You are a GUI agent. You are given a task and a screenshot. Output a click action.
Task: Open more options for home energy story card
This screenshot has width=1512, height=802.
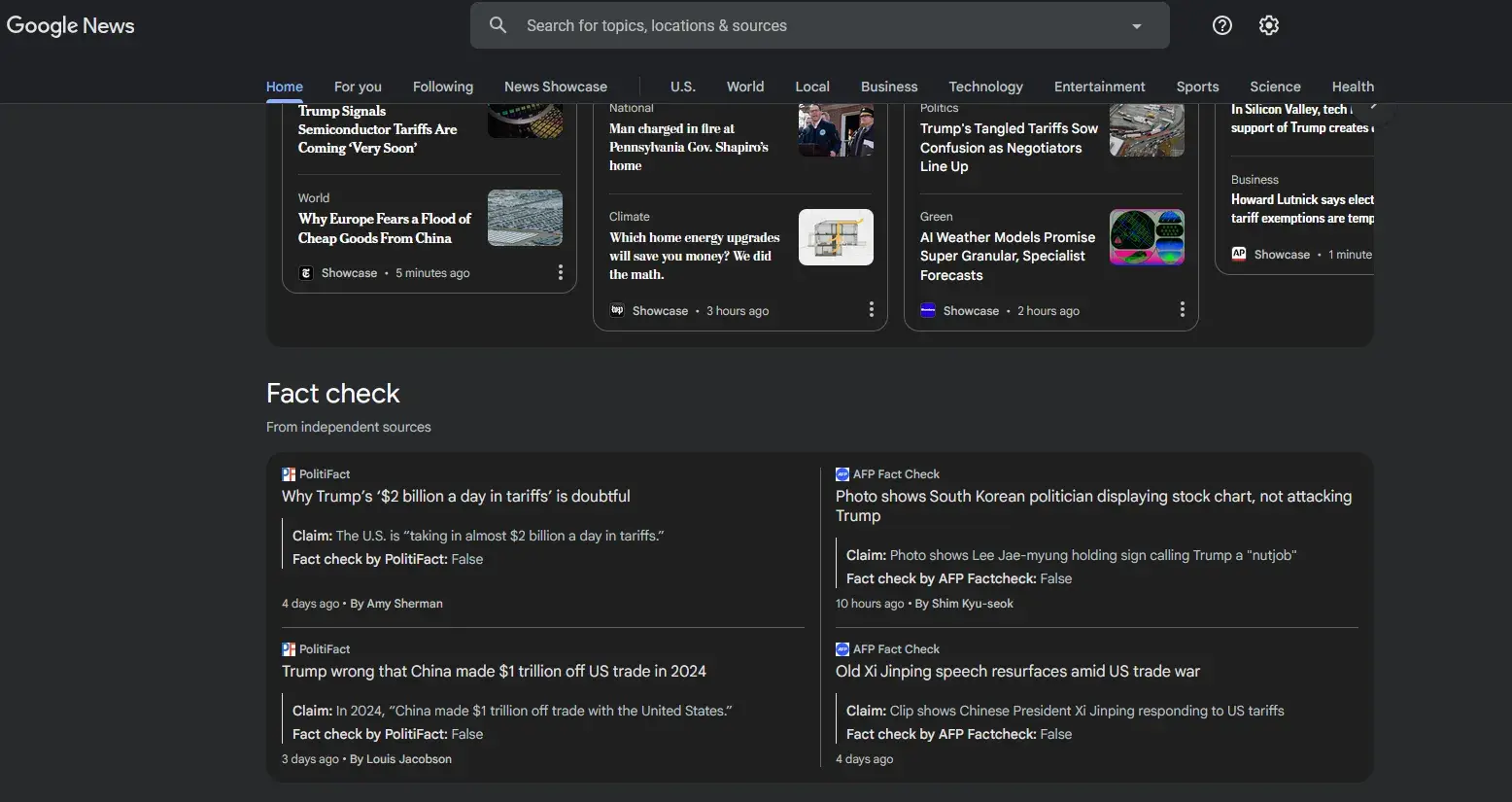871,310
